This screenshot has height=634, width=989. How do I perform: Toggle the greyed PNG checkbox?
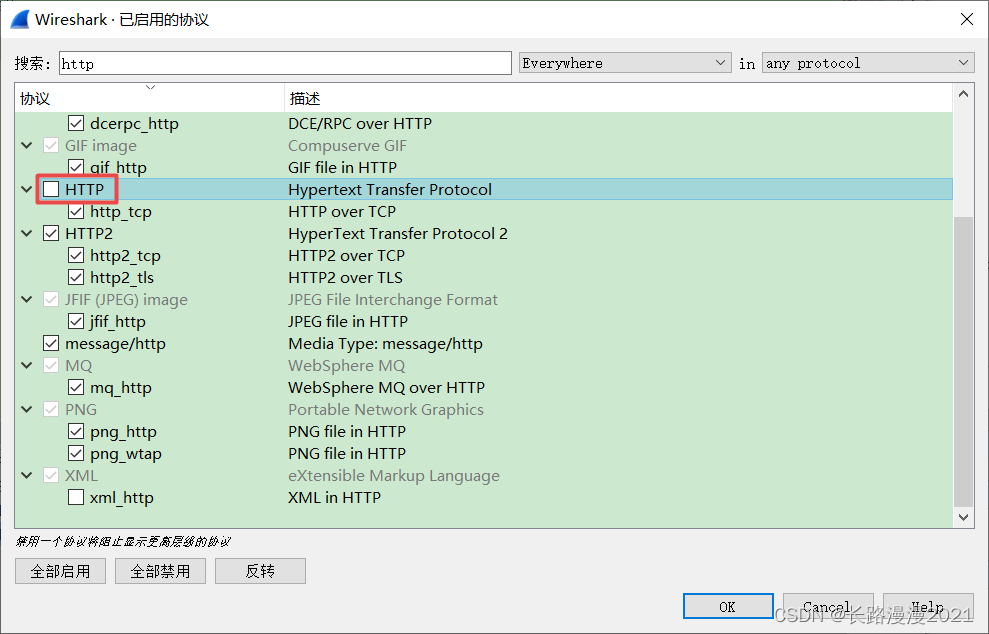click(51, 409)
